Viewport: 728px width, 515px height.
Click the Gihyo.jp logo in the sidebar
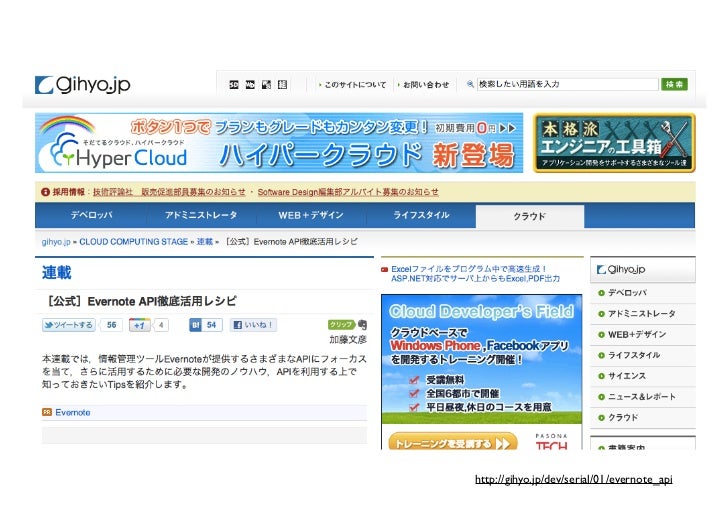621,269
